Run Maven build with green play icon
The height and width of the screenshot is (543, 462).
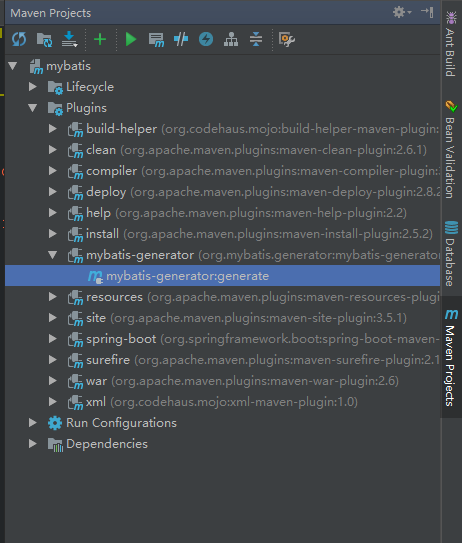(x=131, y=39)
